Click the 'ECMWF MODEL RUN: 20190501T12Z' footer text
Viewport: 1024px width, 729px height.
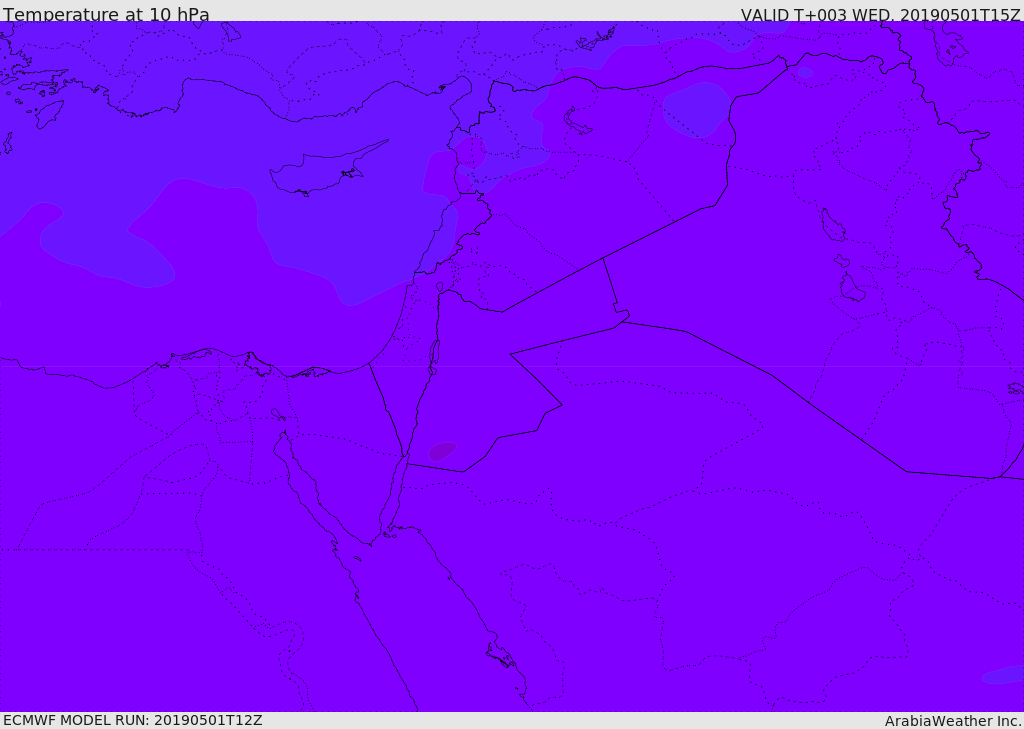133,720
